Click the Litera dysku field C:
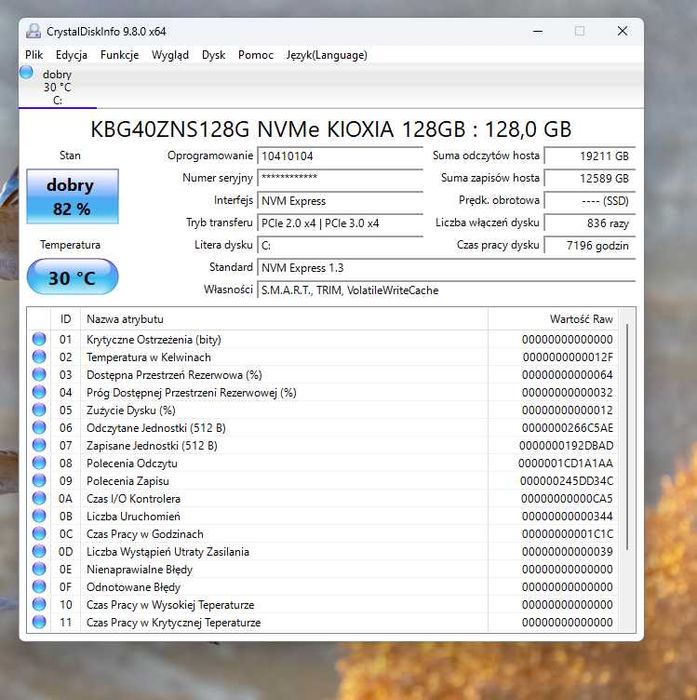 coord(340,246)
